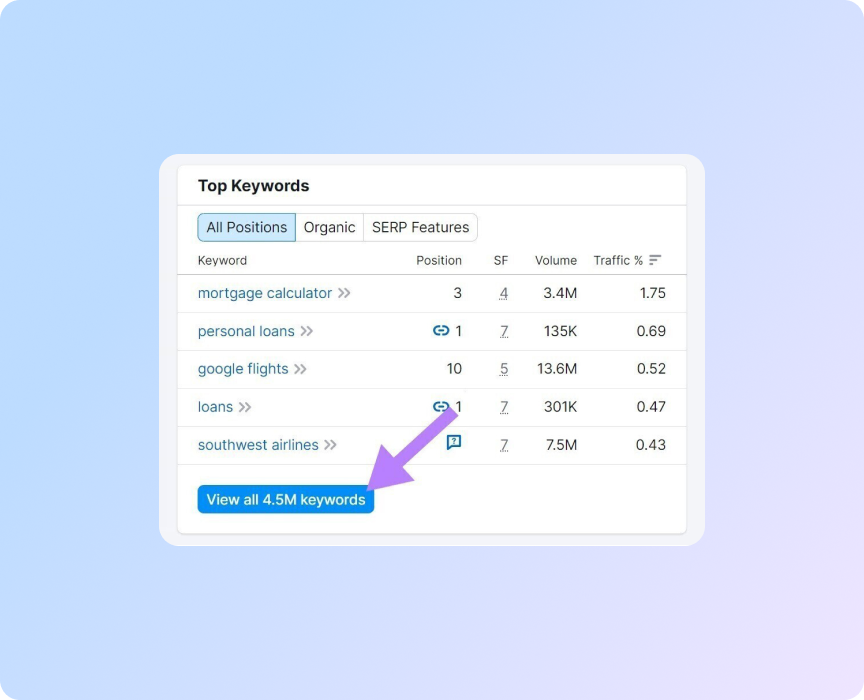Click the SF count 4 for mortgage calculator
864x700 pixels.
pos(503,293)
